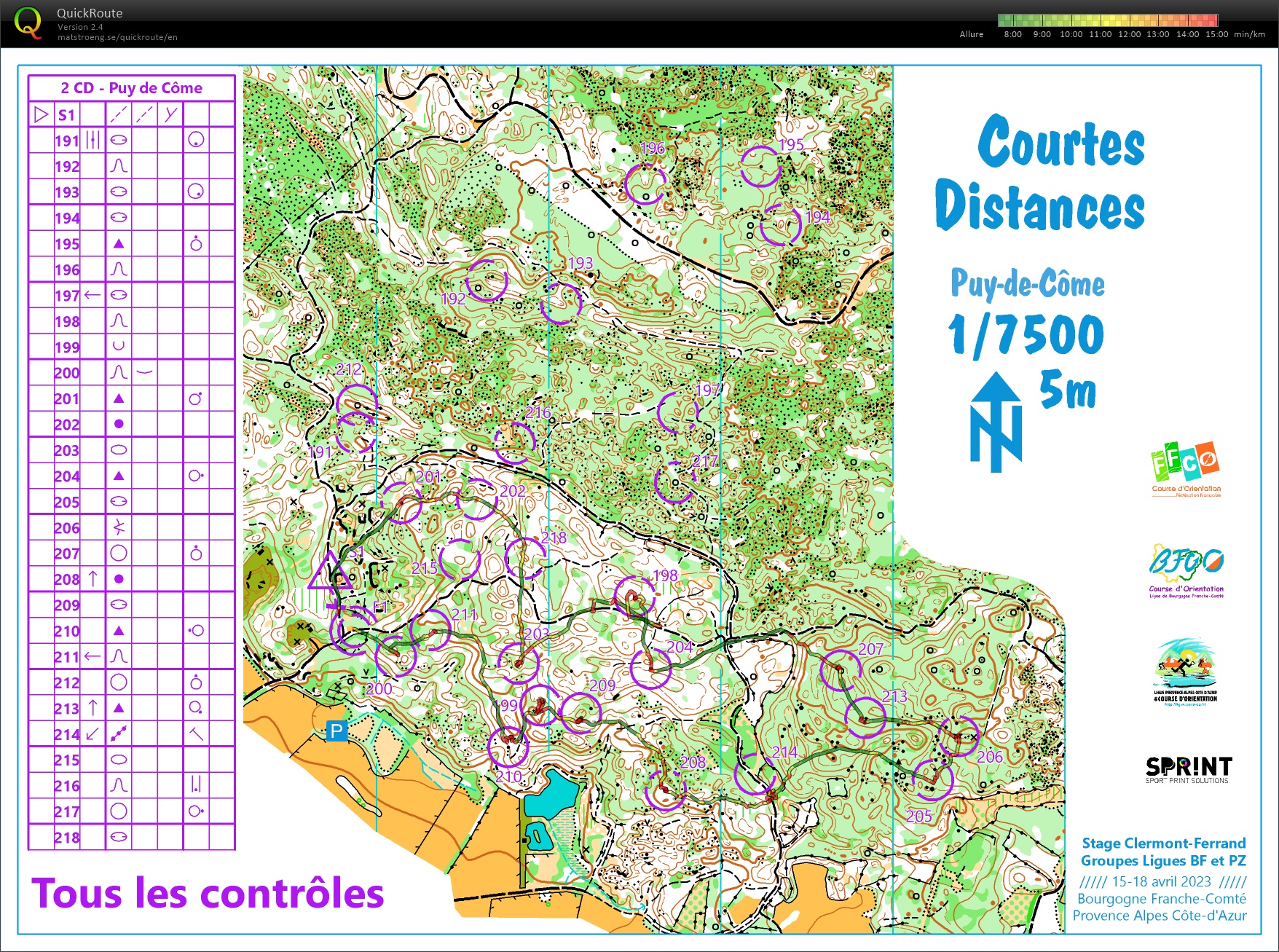
Task: Click row 218 number in description table
Action: [67, 838]
